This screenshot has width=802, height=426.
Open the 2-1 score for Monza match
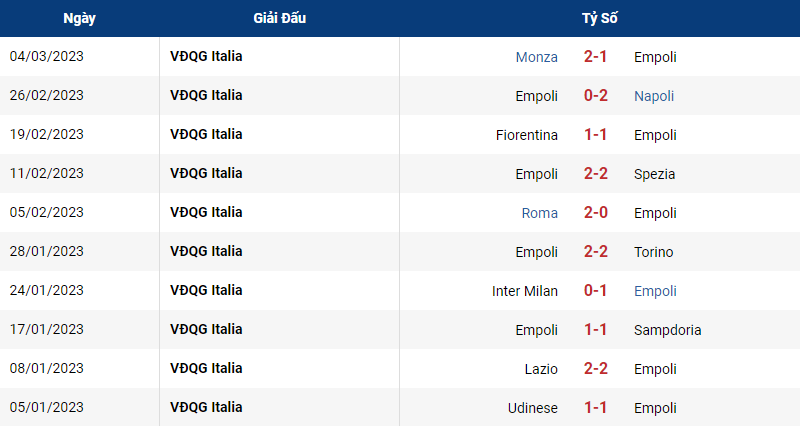[595, 56]
